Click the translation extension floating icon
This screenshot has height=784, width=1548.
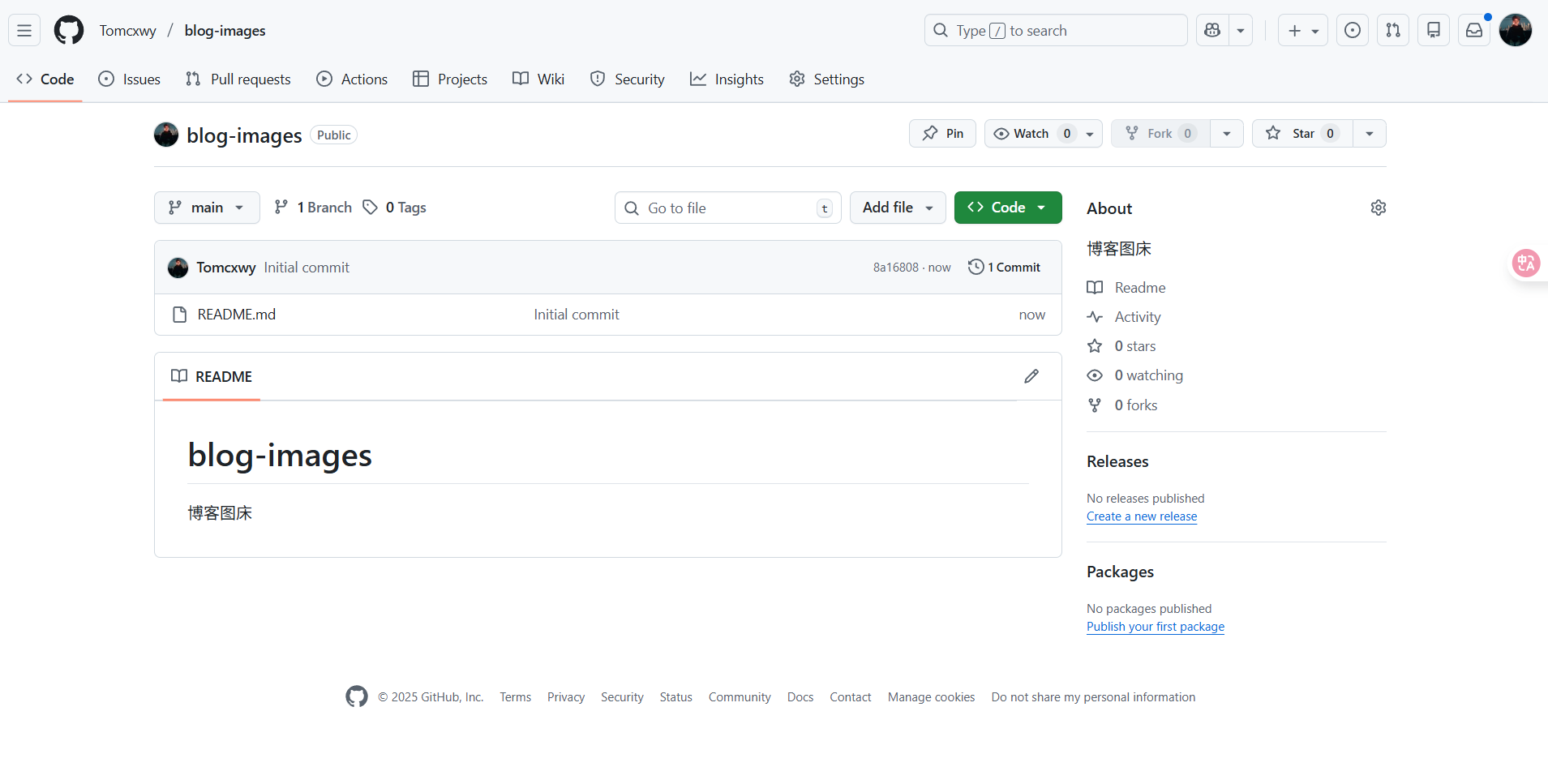[1526, 263]
